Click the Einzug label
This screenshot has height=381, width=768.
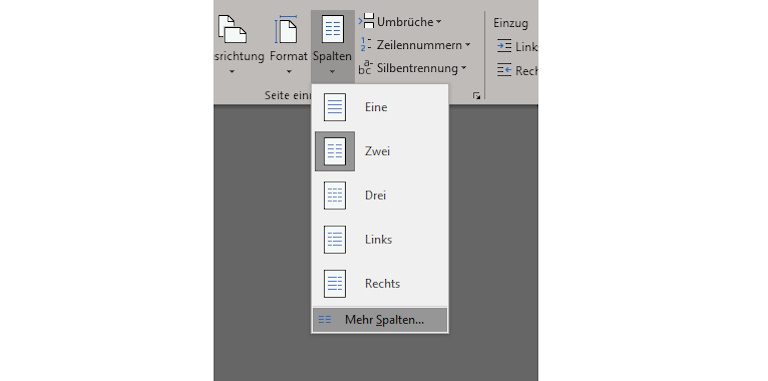(510, 23)
